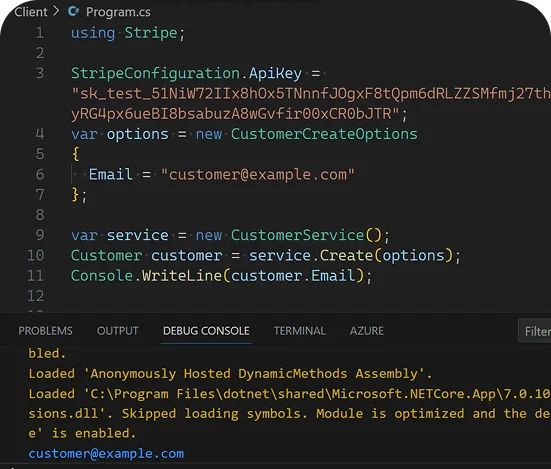Click the 'Skipped loading symbols' console line
The height and width of the screenshot is (469, 551).
[289, 414]
